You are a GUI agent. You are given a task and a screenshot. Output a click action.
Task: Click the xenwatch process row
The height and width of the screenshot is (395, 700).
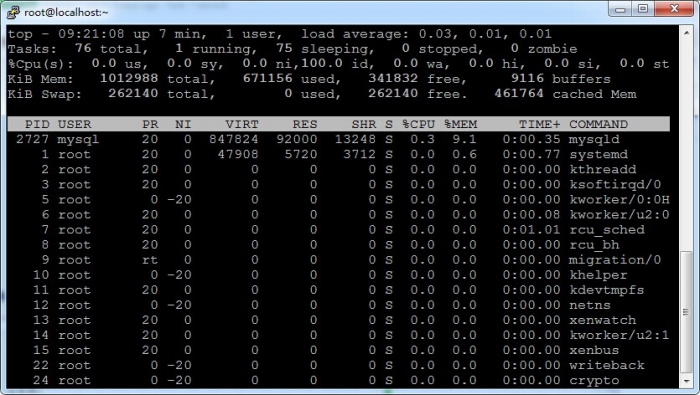[x=338, y=320]
